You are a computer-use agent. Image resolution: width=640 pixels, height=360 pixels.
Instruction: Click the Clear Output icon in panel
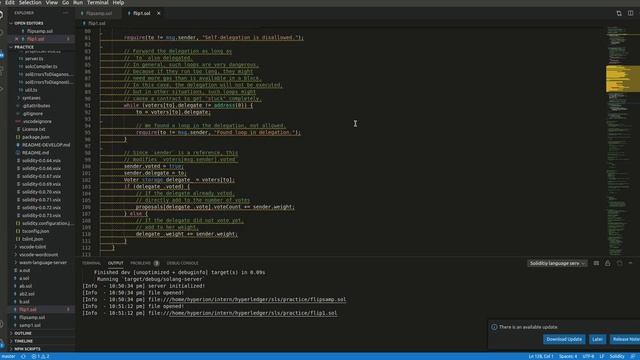click(596, 263)
